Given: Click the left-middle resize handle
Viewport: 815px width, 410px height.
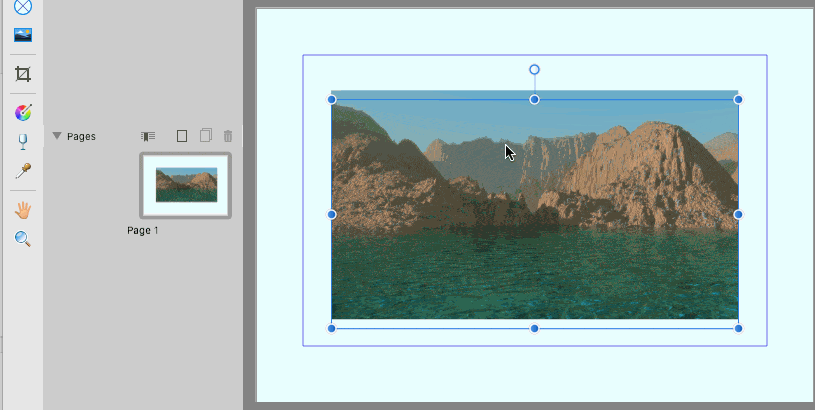Looking at the screenshot, I should pyautogui.click(x=332, y=214).
